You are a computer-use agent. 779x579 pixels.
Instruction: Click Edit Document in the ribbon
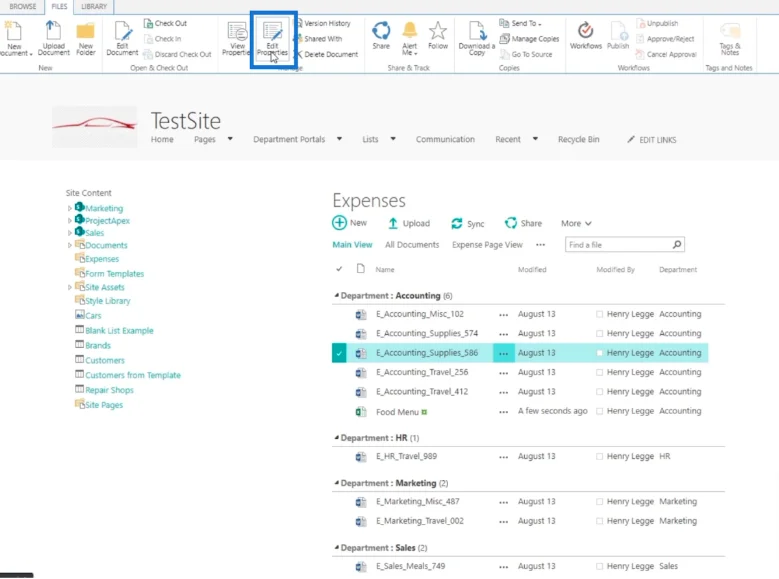tap(122, 38)
